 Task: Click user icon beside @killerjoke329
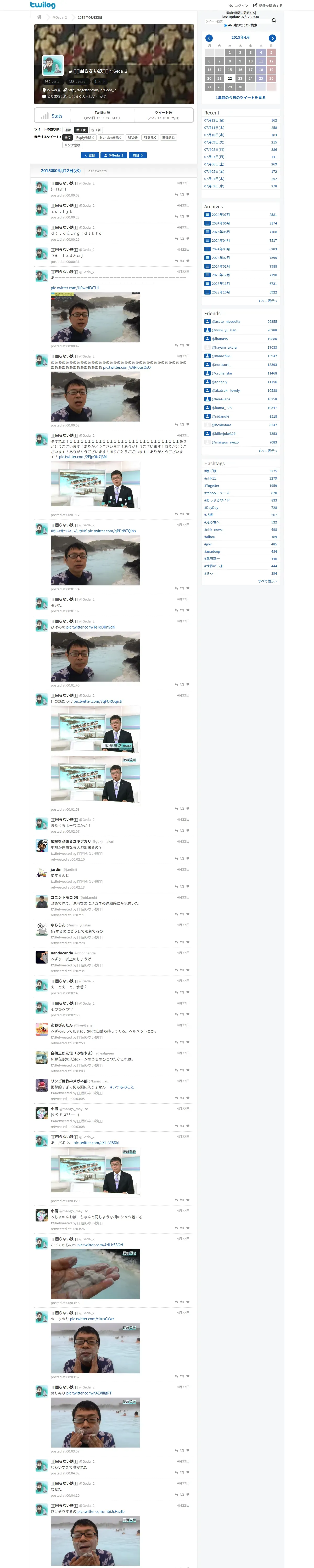[207, 433]
